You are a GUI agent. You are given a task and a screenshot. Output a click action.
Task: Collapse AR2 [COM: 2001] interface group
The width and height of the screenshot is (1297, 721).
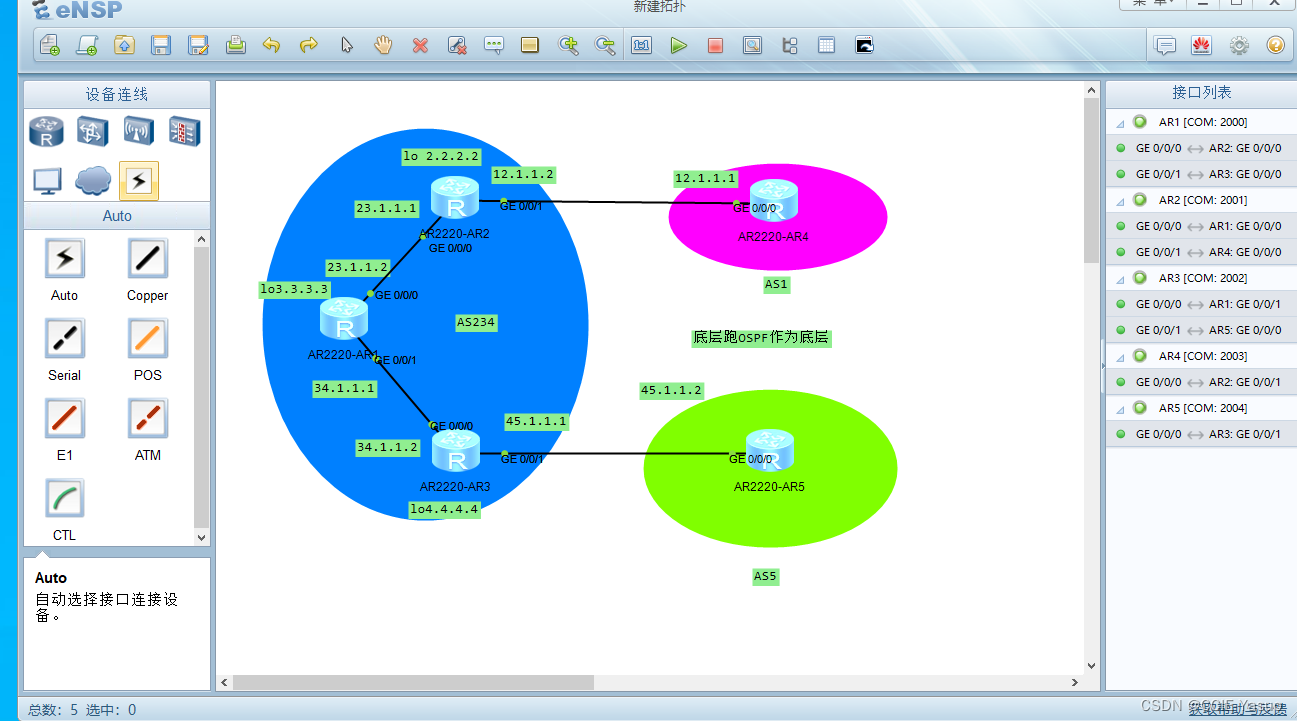pyautogui.click(x=1120, y=201)
